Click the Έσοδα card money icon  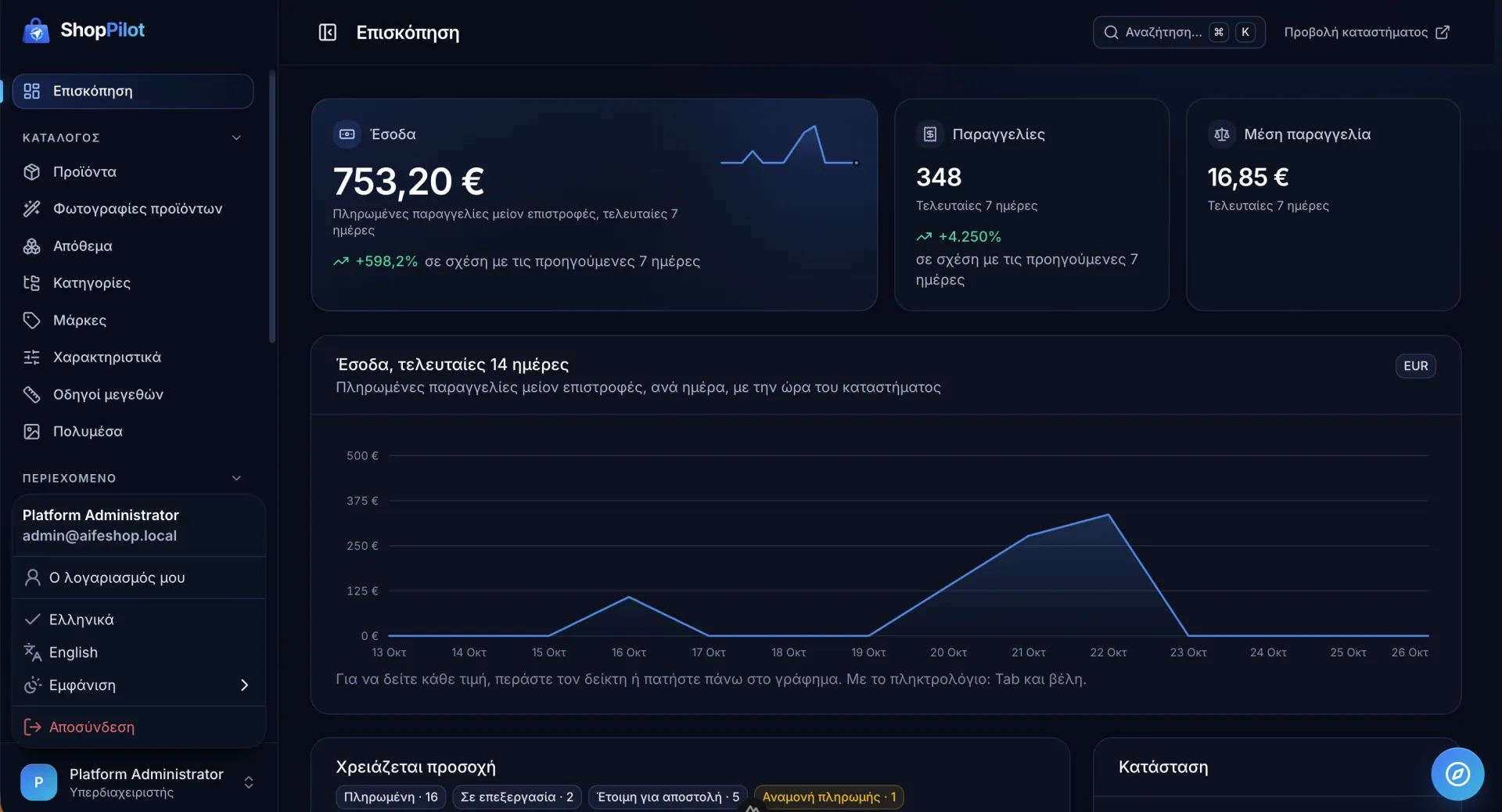(x=347, y=135)
